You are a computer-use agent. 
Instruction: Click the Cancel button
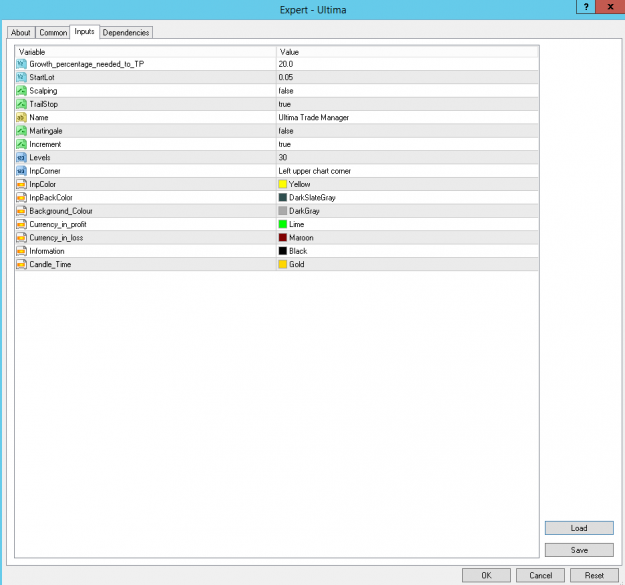pos(540,575)
